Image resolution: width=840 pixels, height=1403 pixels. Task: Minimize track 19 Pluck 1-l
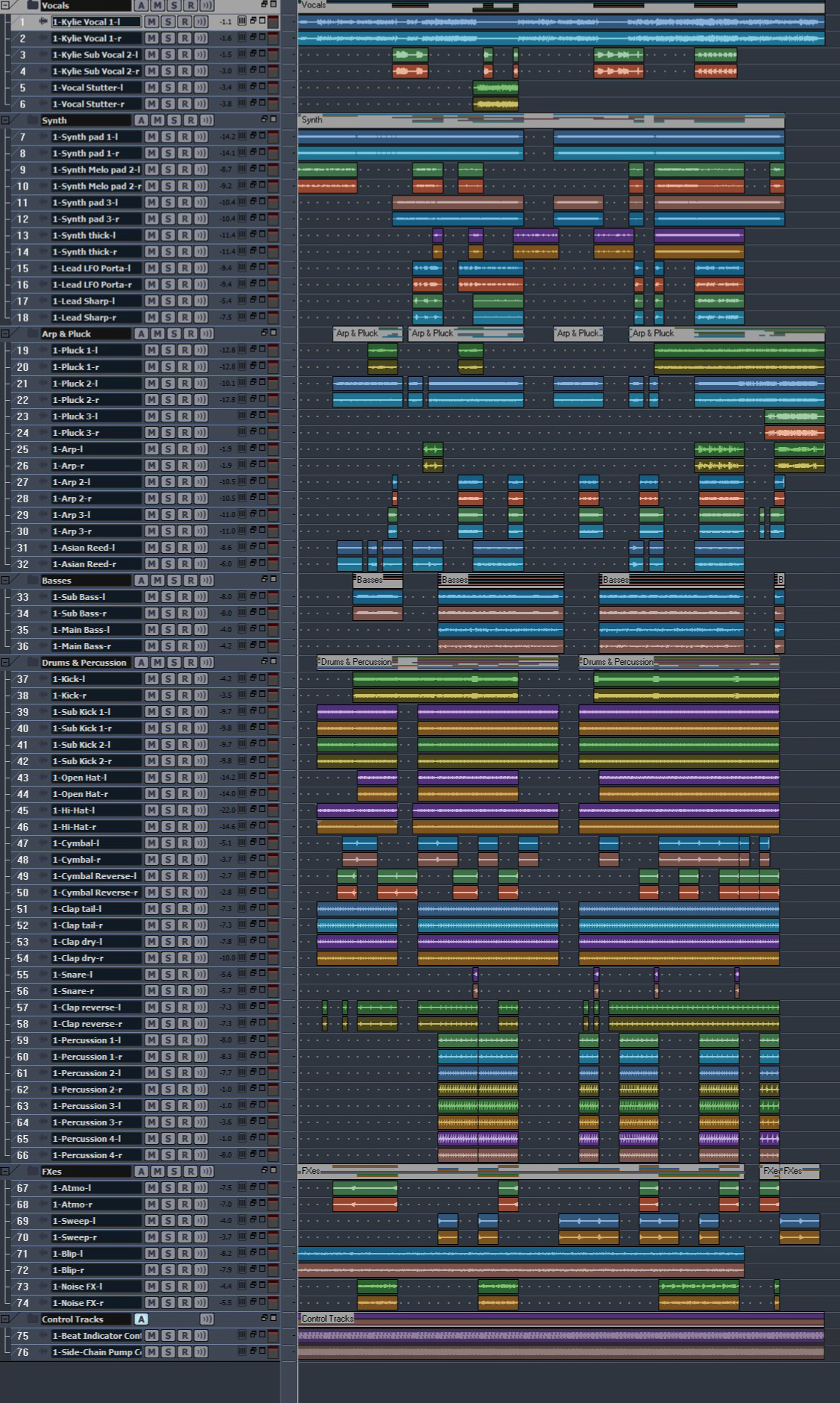click(x=253, y=349)
